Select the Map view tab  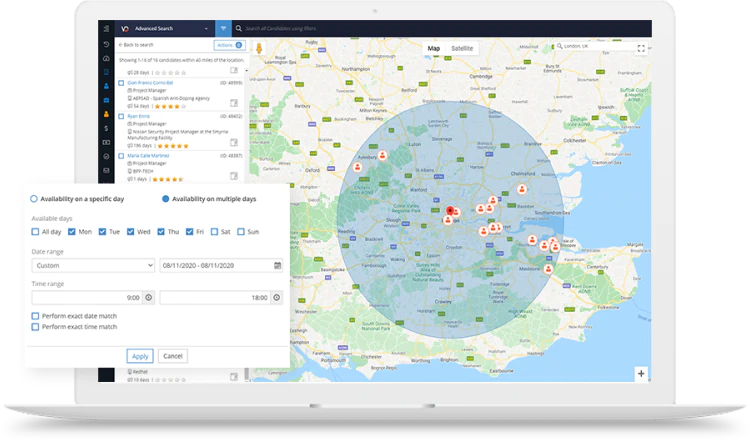[434, 48]
